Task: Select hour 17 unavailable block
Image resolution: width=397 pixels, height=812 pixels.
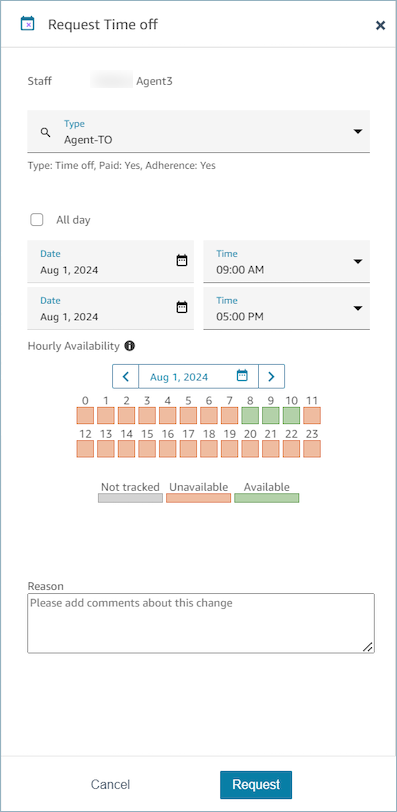Action: [x=188, y=448]
